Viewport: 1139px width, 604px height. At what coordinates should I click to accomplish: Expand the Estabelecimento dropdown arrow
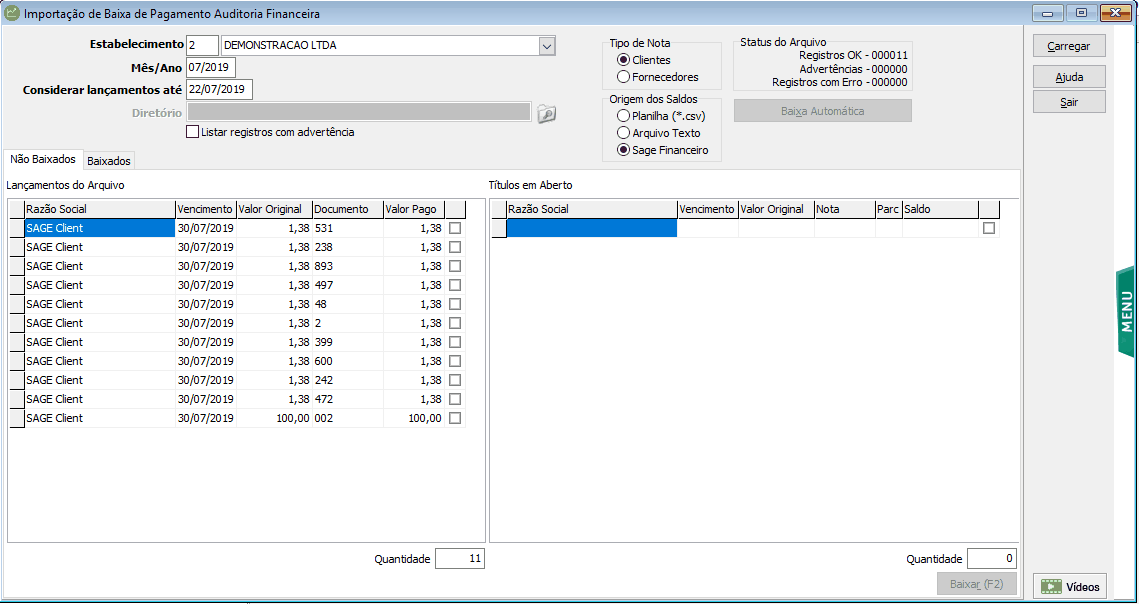point(546,46)
